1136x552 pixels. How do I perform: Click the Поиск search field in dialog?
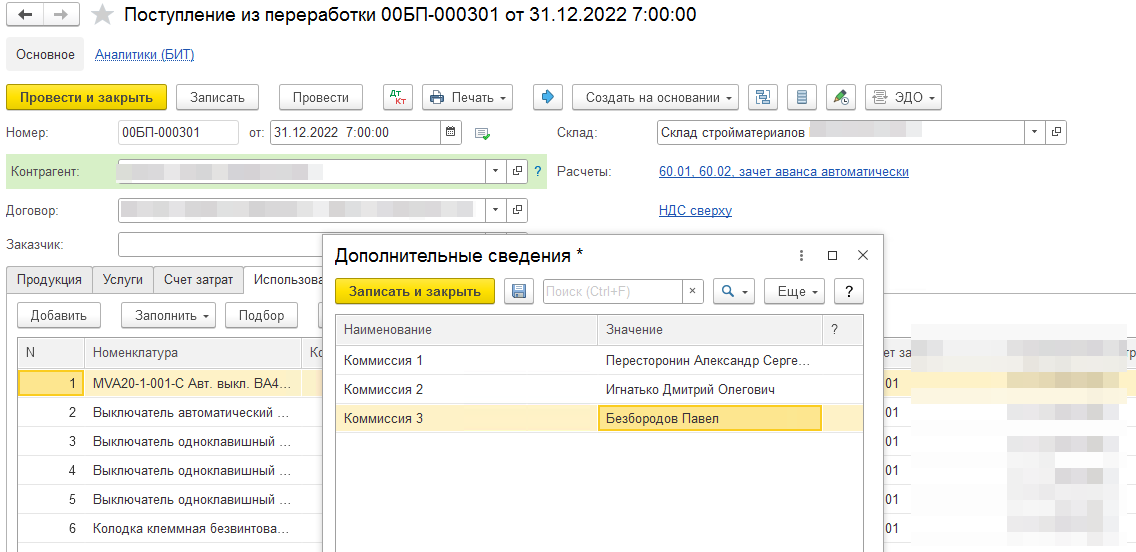(613, 291)
